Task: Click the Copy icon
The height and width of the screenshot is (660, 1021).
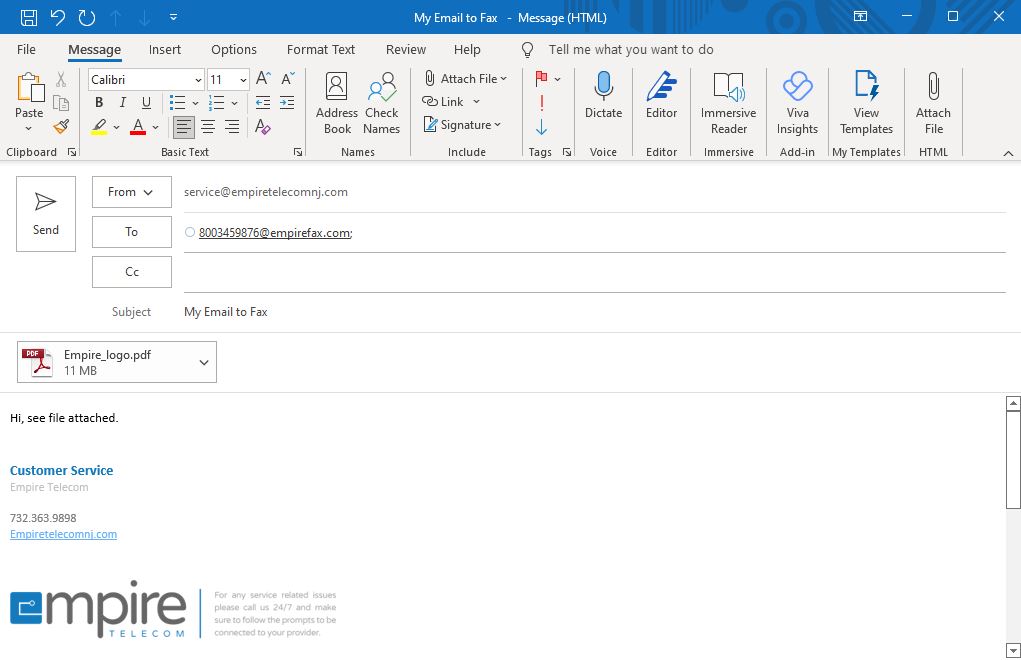Action: tap(61, 103)
